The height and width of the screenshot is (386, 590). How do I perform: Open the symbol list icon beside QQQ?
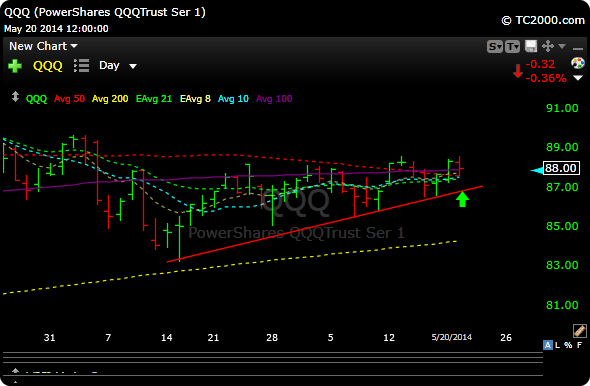pyautogui.click(x=81, y=65)
